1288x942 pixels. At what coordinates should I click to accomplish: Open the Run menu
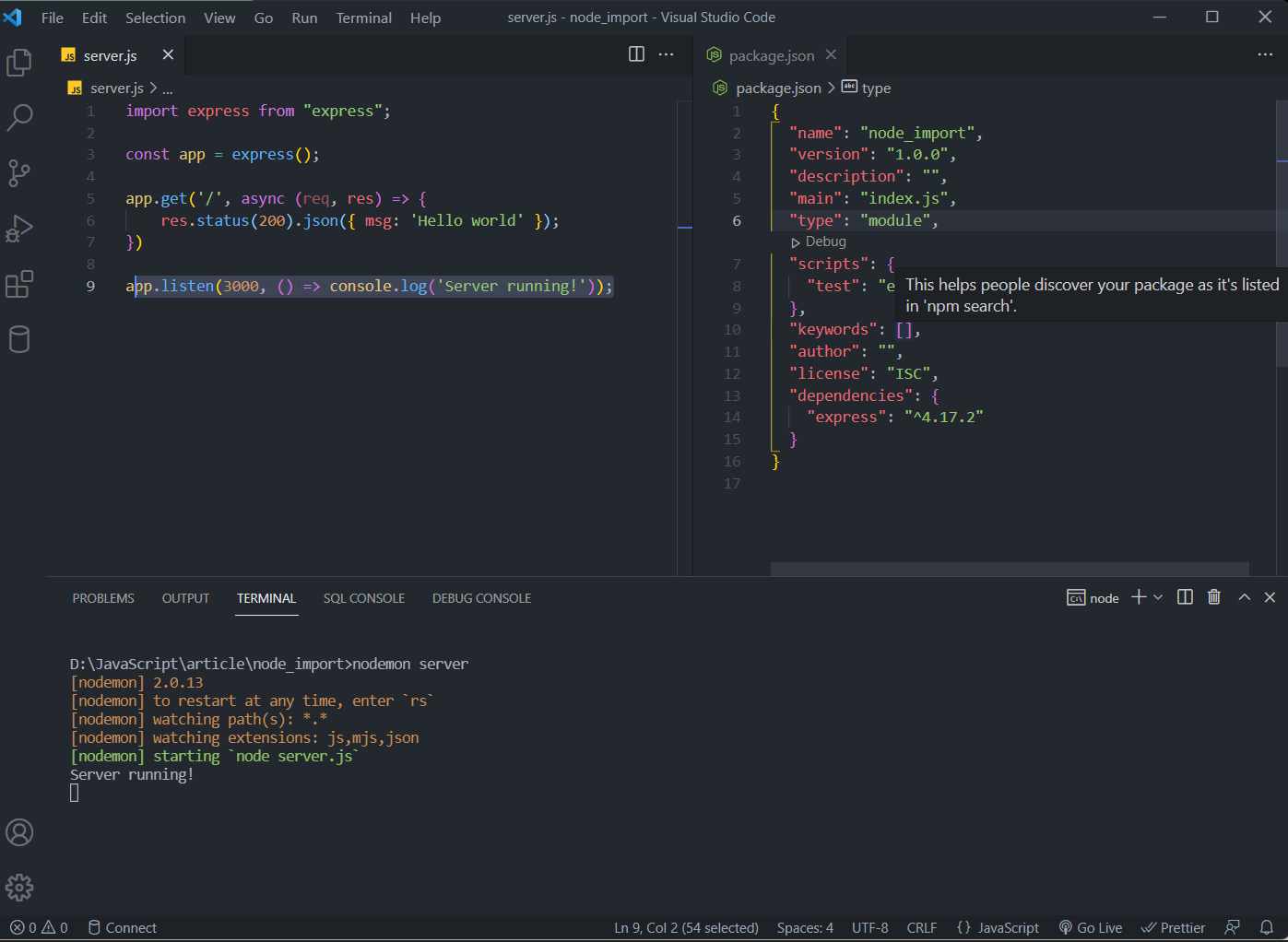coord(304,18)
